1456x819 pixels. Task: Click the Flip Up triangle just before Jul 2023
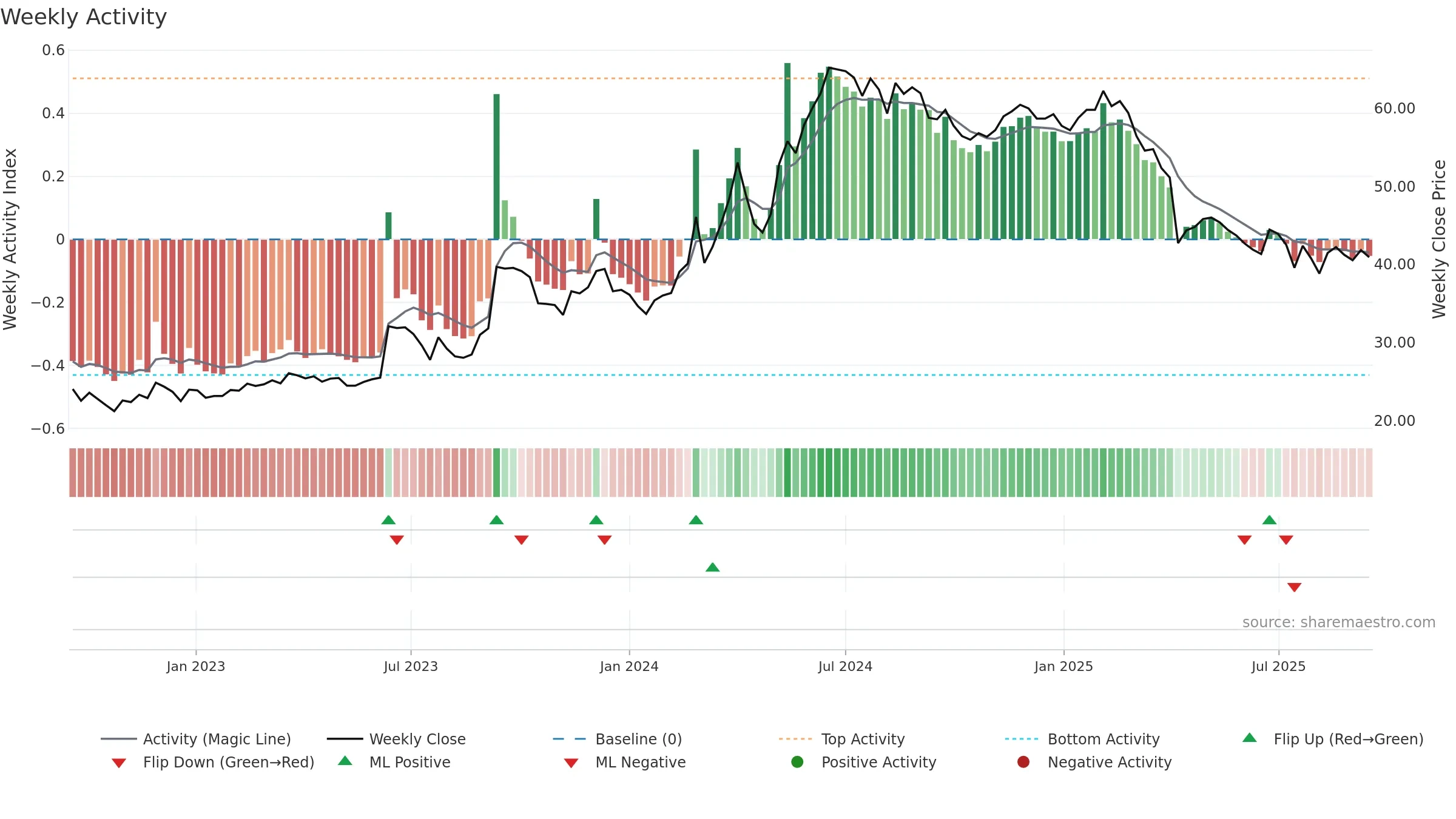(x=388, y=520)
